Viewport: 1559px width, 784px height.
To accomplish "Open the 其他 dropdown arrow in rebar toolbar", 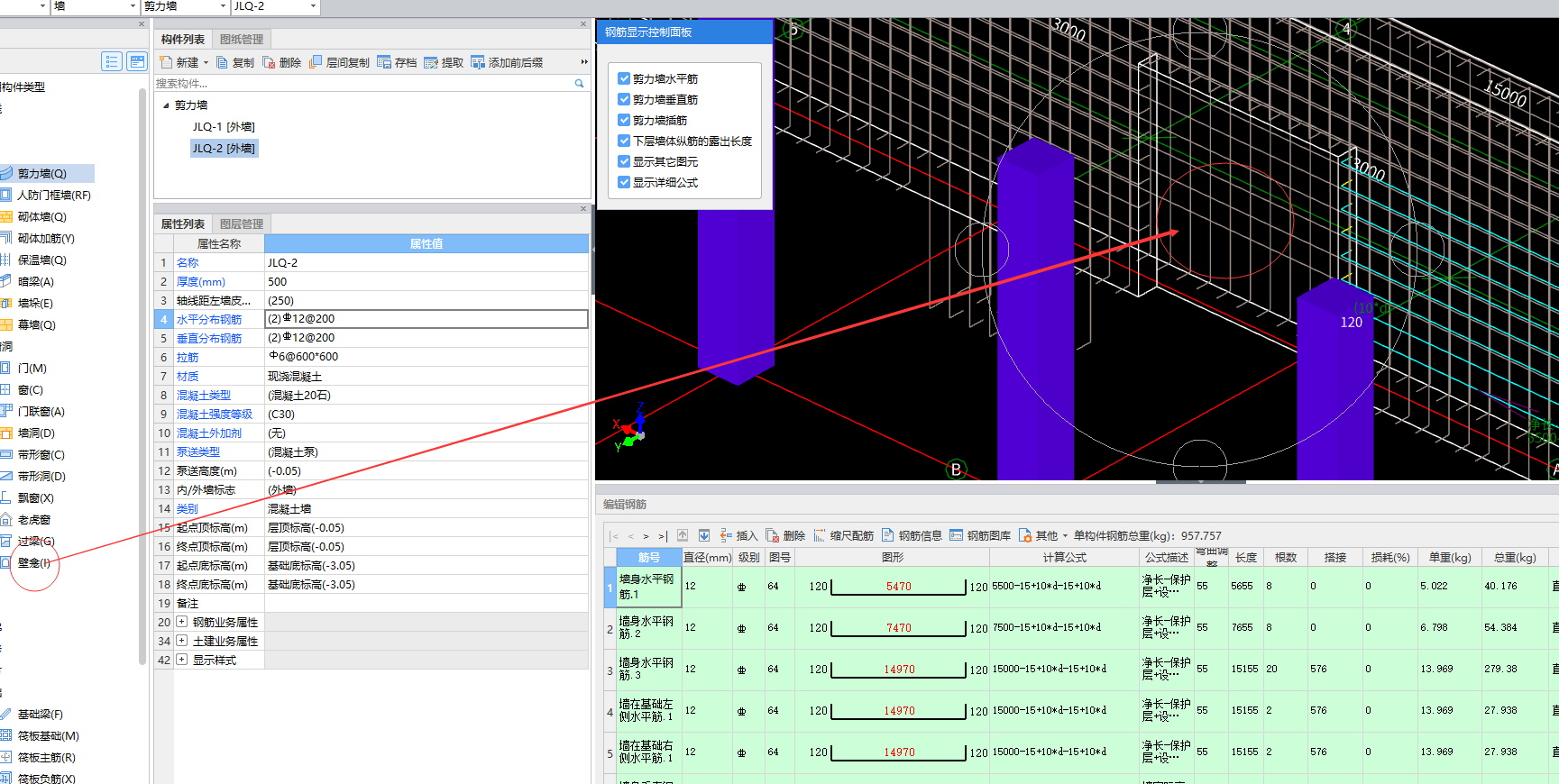I will [1065, 535].
